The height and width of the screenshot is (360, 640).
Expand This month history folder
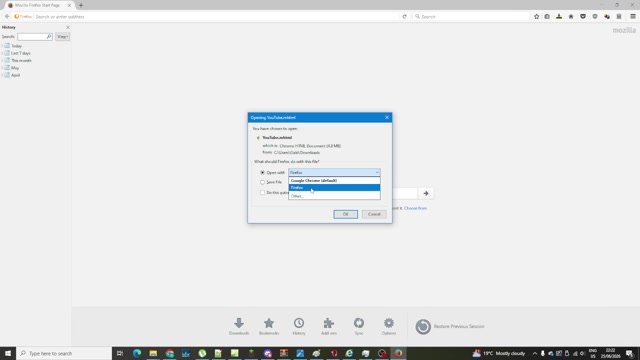point(2,60)
